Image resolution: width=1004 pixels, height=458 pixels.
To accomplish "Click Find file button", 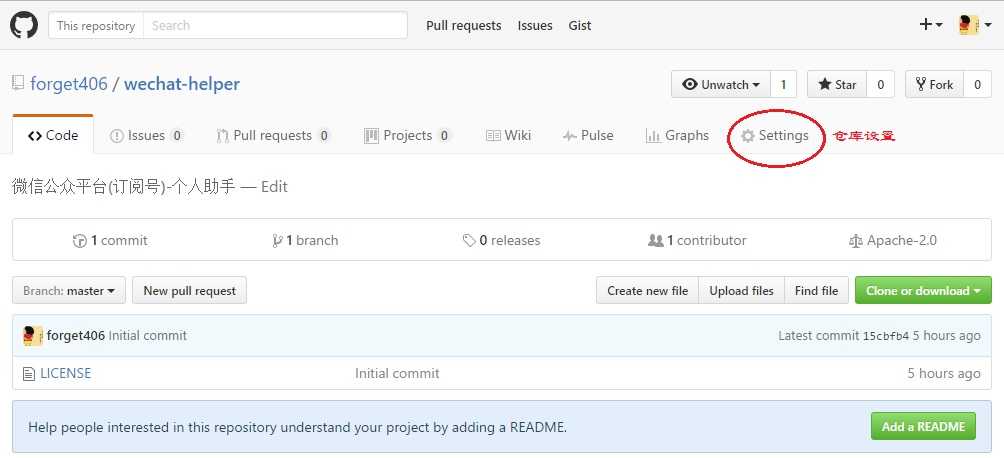I will pyautogui.click(x=816, y=290).
